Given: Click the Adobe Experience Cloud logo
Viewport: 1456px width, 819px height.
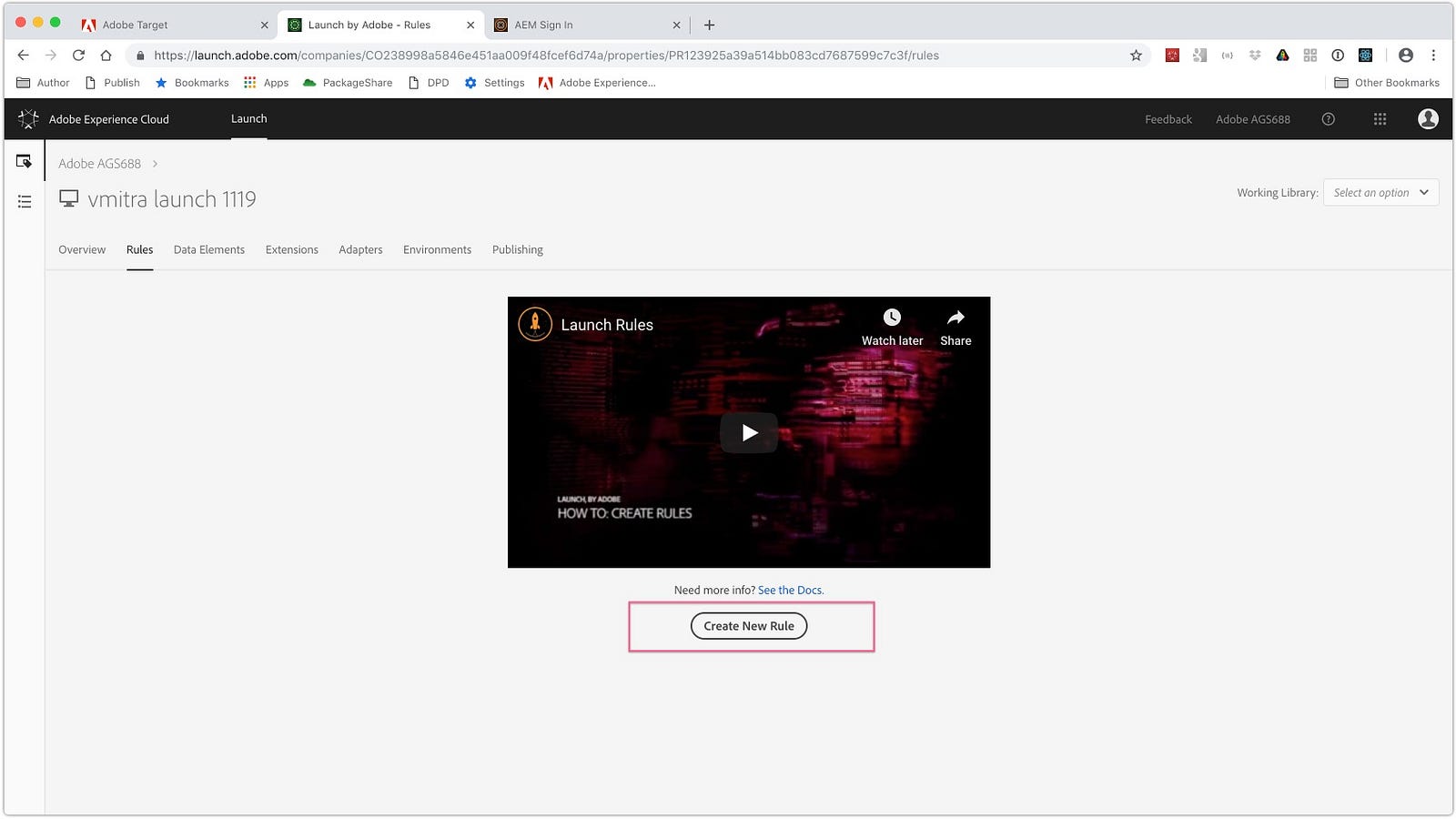Looking at the screenshot, I should point(28,119).
